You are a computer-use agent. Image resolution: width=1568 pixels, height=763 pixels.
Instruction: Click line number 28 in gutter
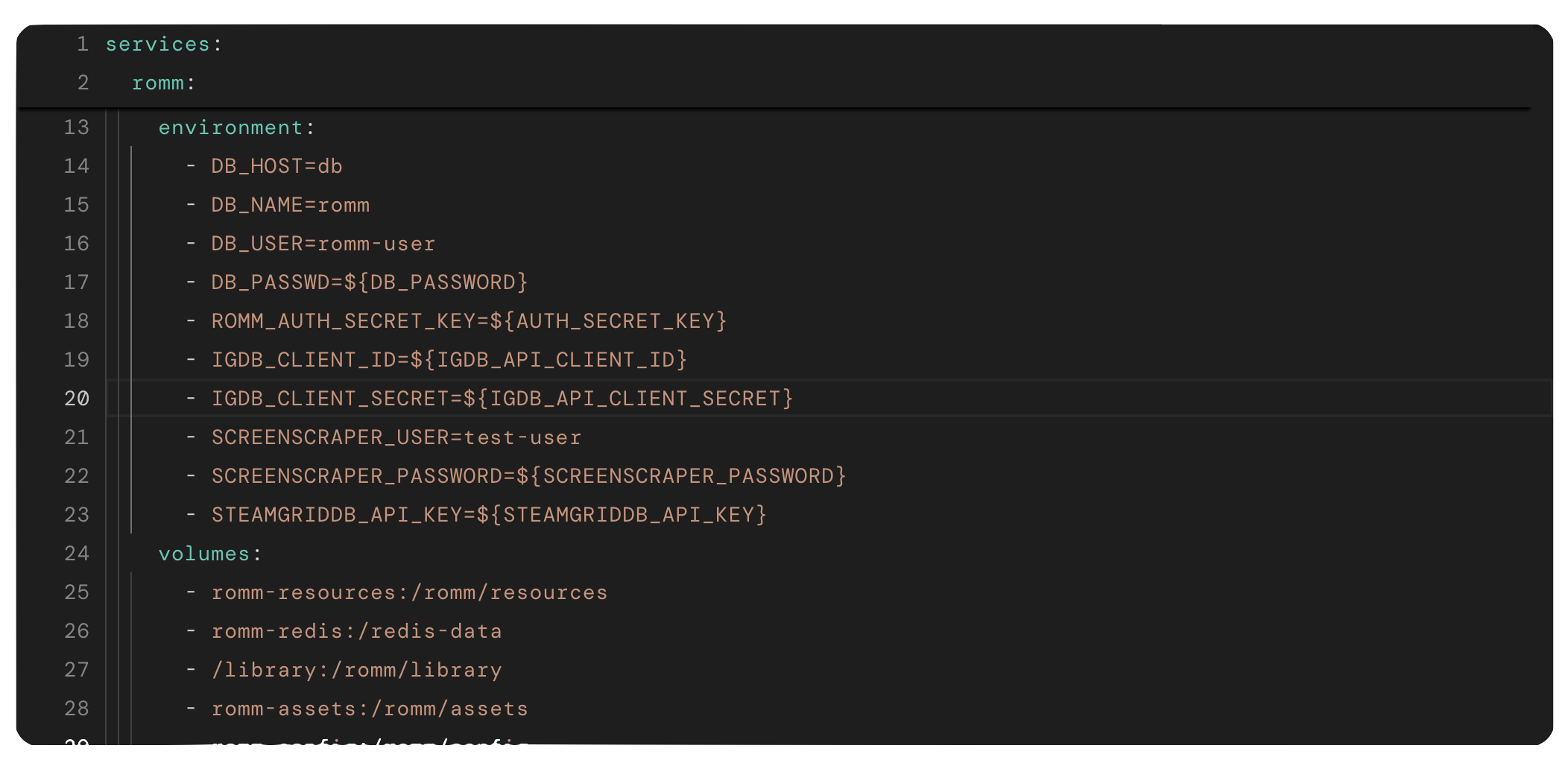coord(76,709)
